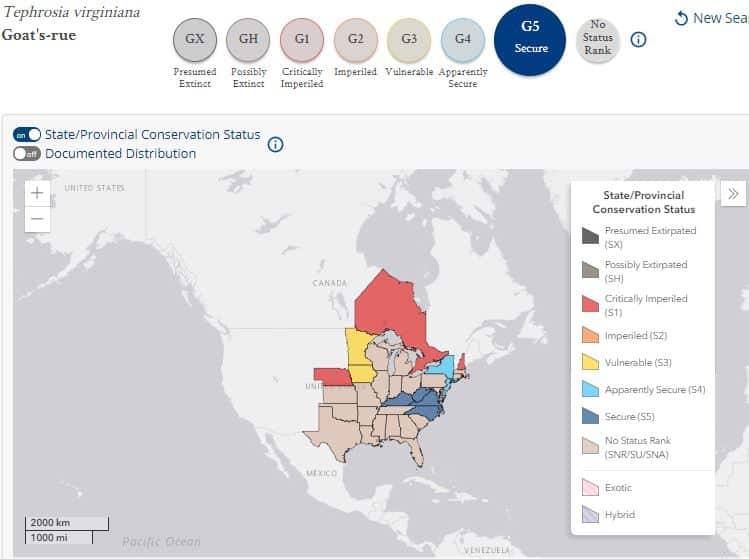Click the GX Presumed Extinct rank circle
The width and height of the screenshot is (749, 559).
pos(194,40)
